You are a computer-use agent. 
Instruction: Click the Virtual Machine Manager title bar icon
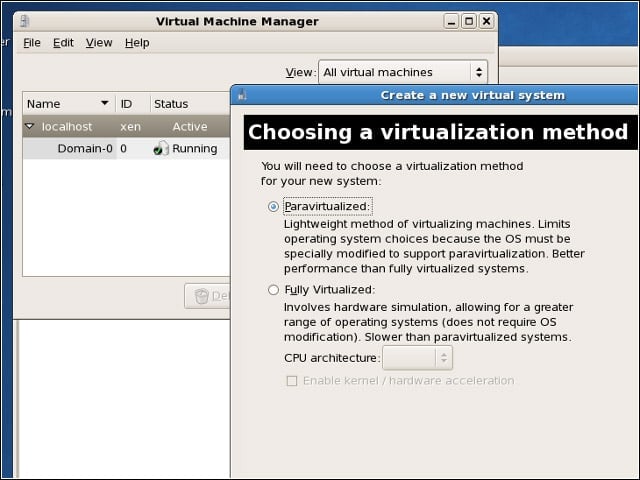pyautogui.click(x=24, y=21)
